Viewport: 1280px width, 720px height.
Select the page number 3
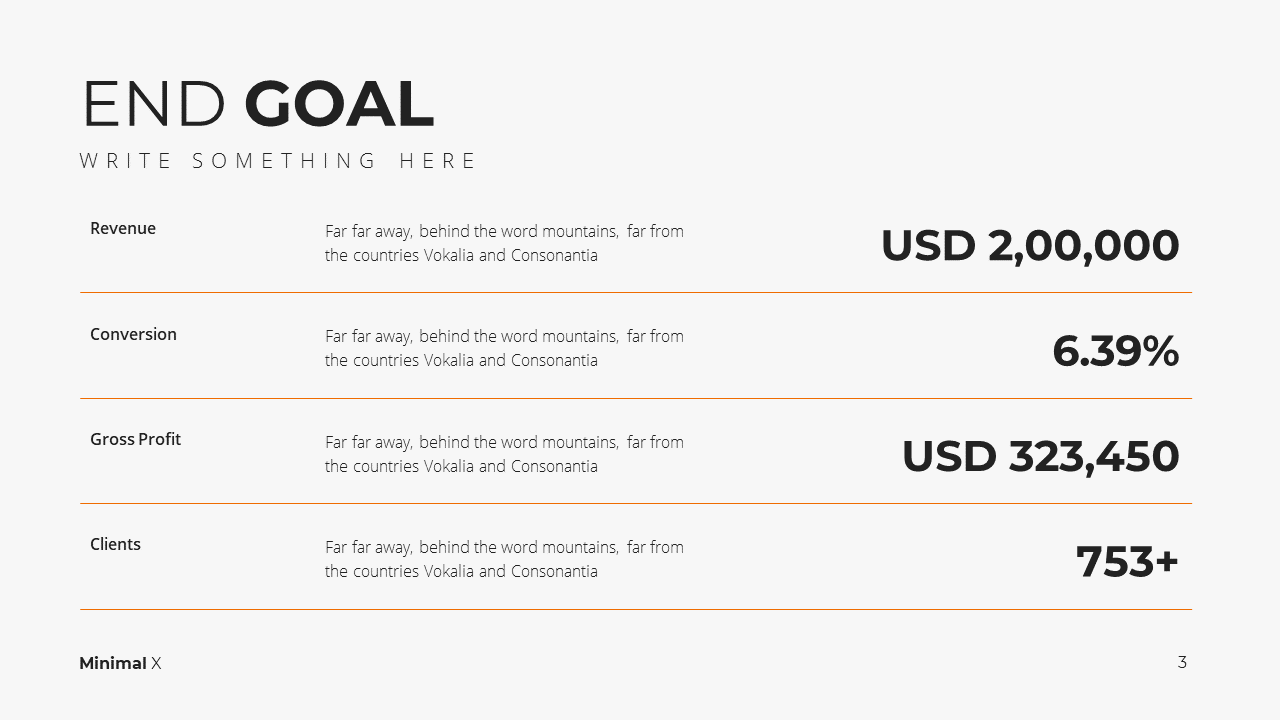[1182, 662]
